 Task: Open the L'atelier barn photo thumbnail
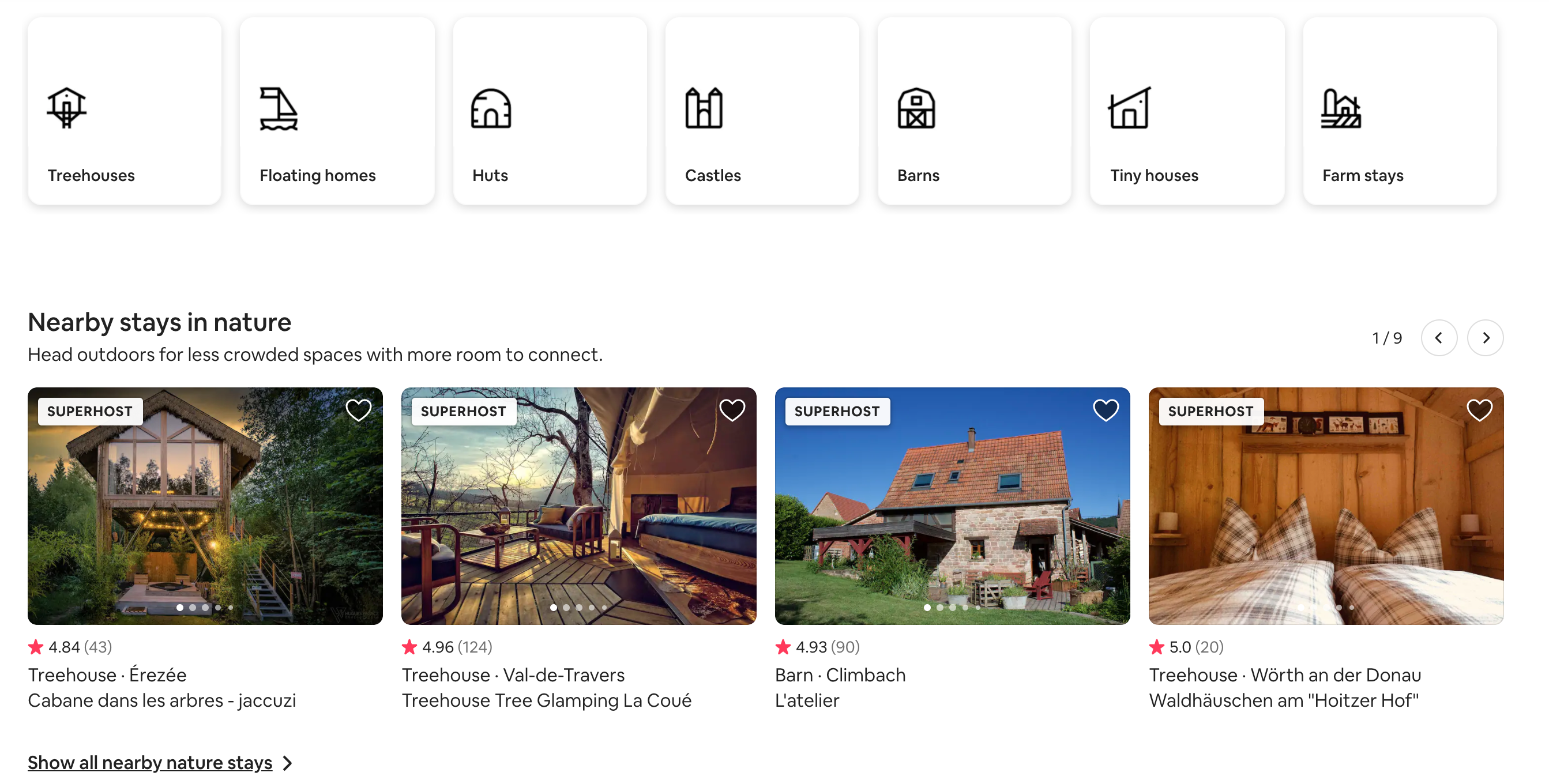tap(952, 505)
